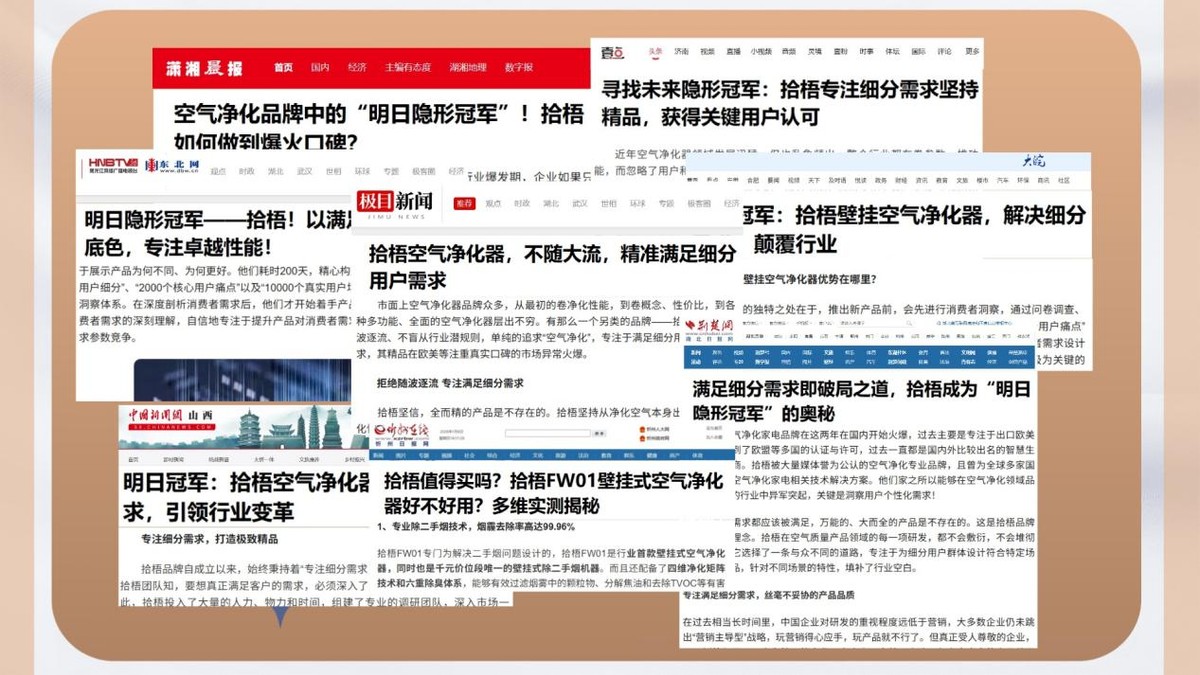Click the 东北网 logo
This screenshot has height=675, width=1200.
(172, 164)
